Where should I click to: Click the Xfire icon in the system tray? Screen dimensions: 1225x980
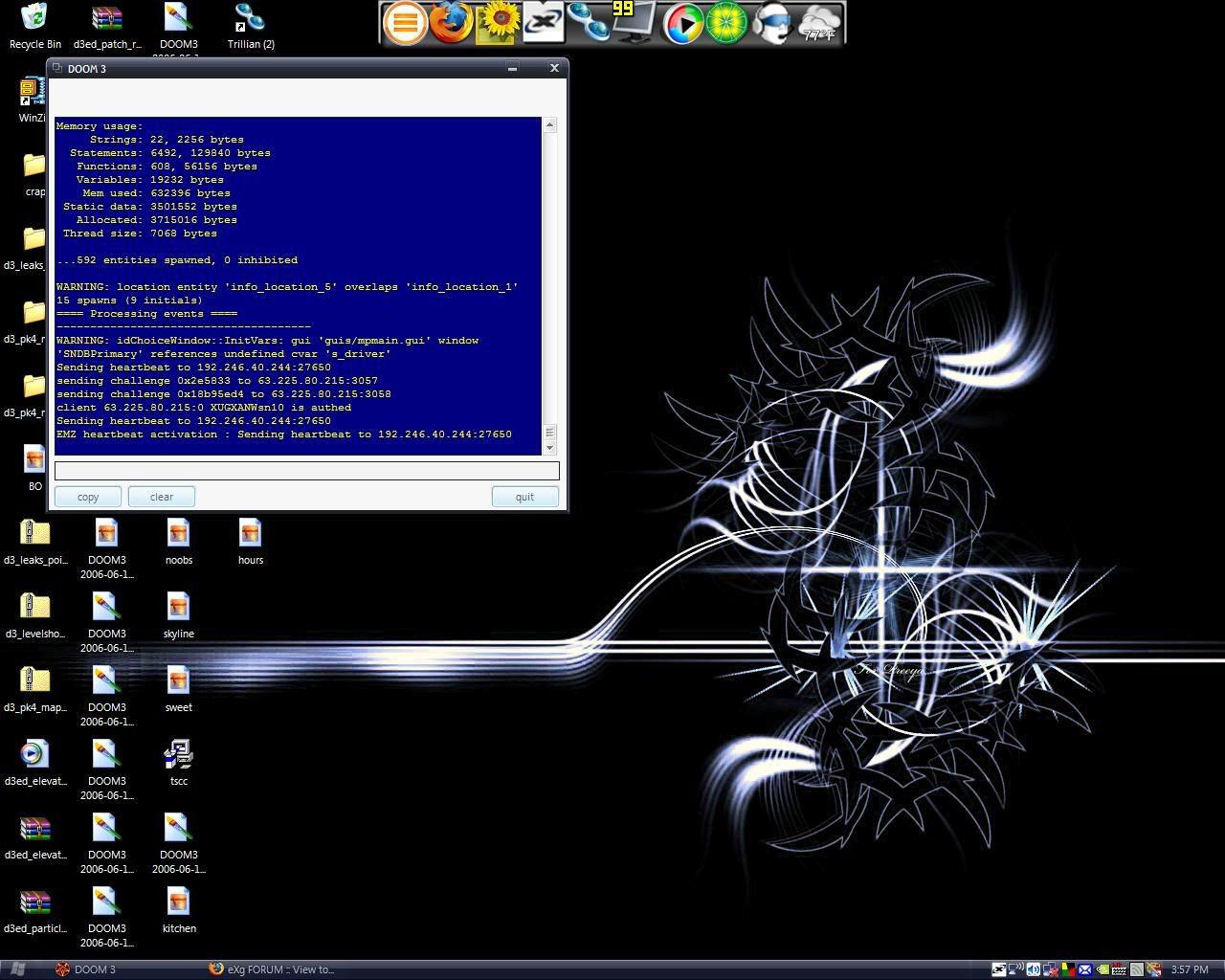(x=999, y=969)
